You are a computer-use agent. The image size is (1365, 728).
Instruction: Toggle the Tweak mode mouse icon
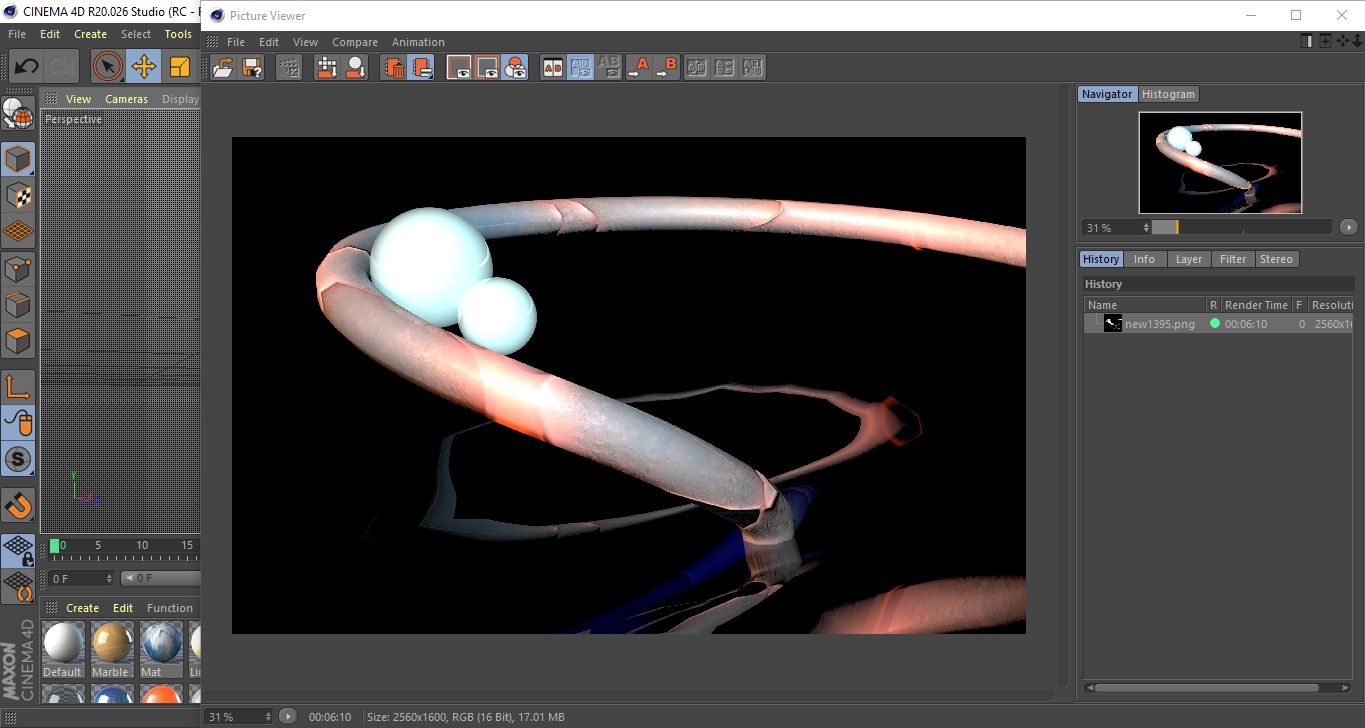point(18,423)
